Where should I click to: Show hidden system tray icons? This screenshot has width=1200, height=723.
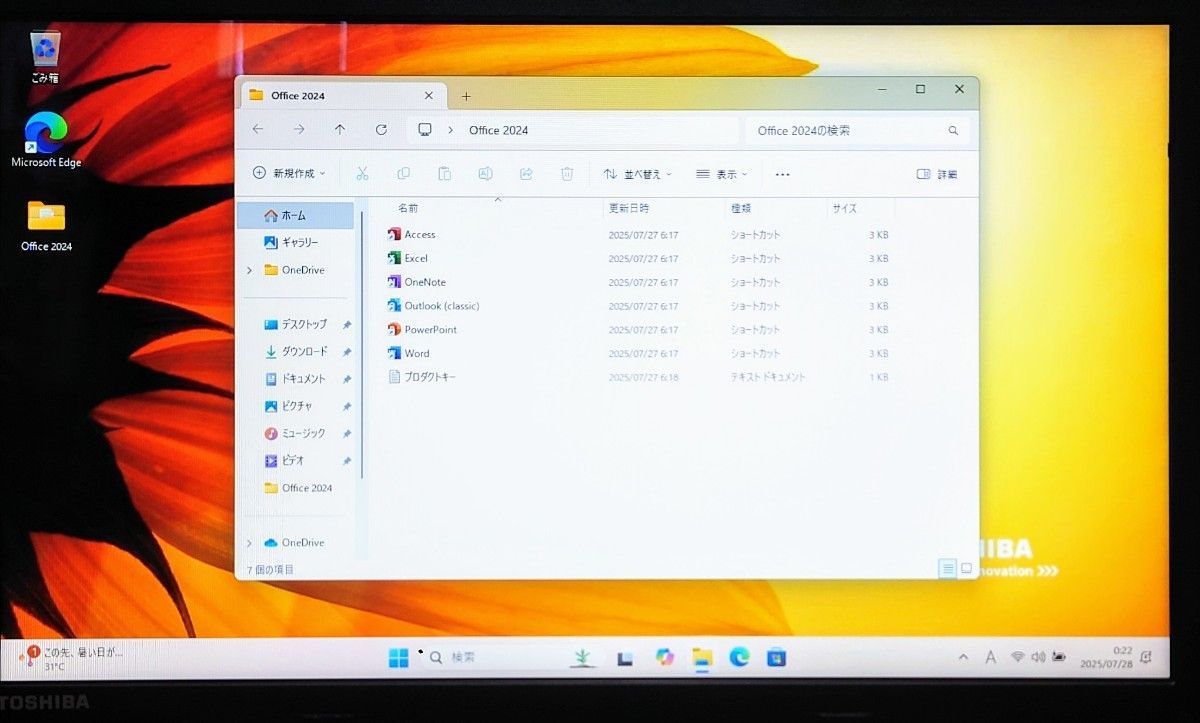click(963, 657)
